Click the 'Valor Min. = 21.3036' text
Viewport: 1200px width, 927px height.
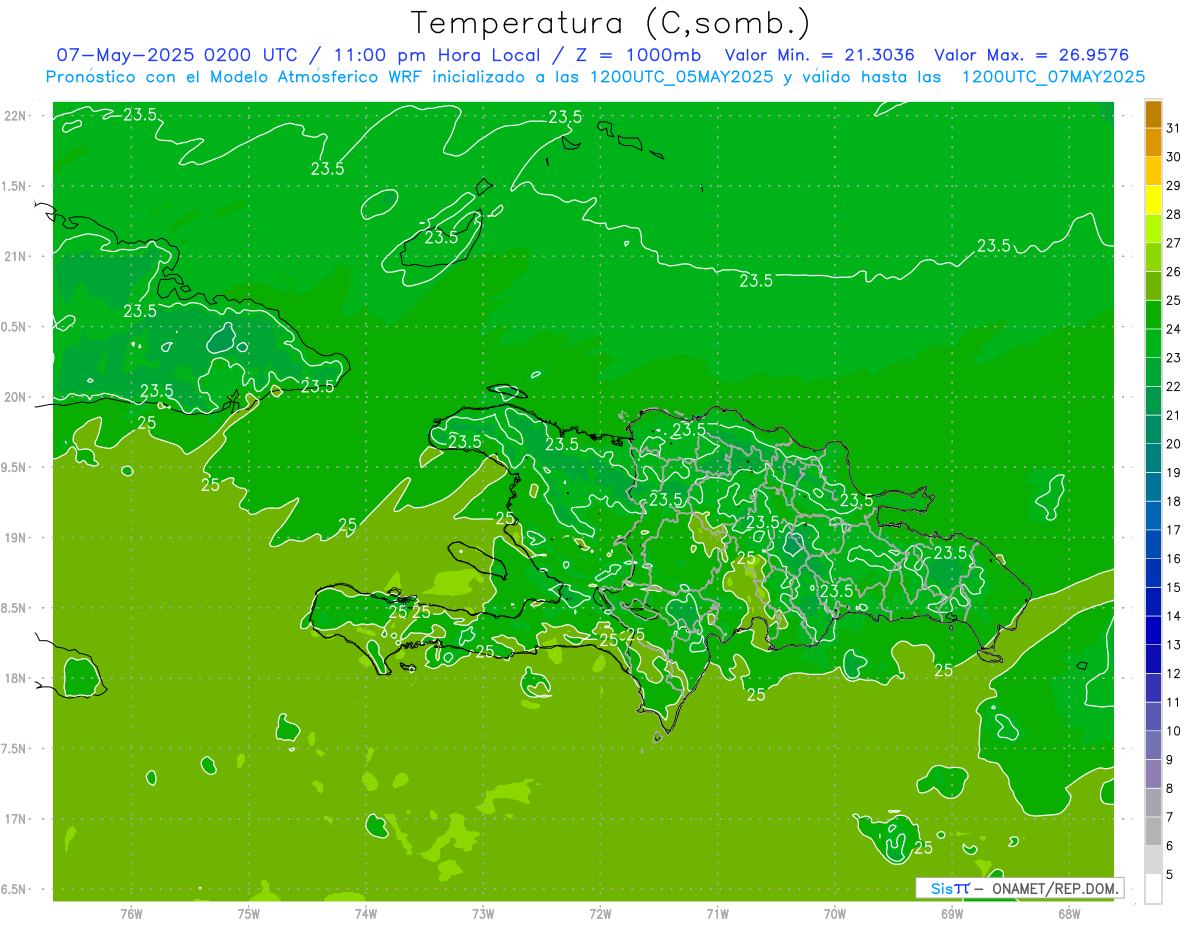[819, 55]
